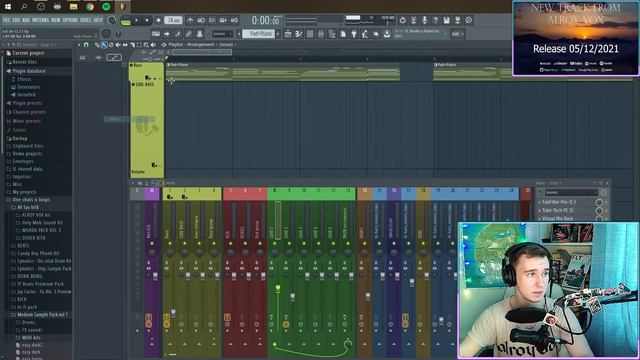Click the typing keyboard to piano icon
This screenshot has width=640, height=360.
(x=156, y=34)
